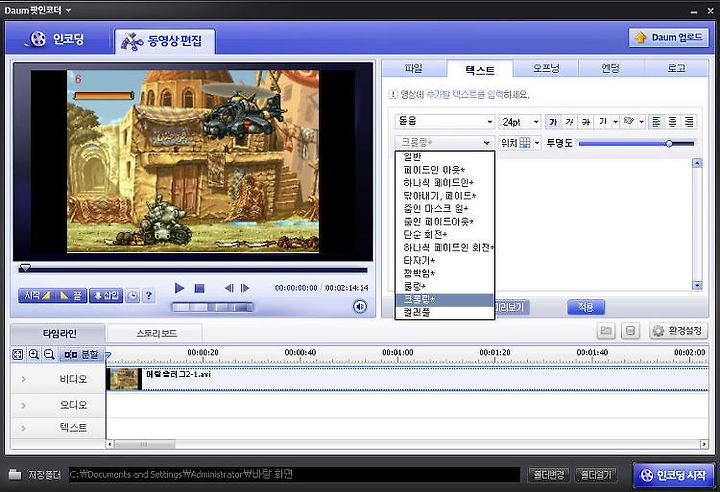Expand the 텍스트 track
Viewport: 720px width, 492px height.
tap(23, 428)
